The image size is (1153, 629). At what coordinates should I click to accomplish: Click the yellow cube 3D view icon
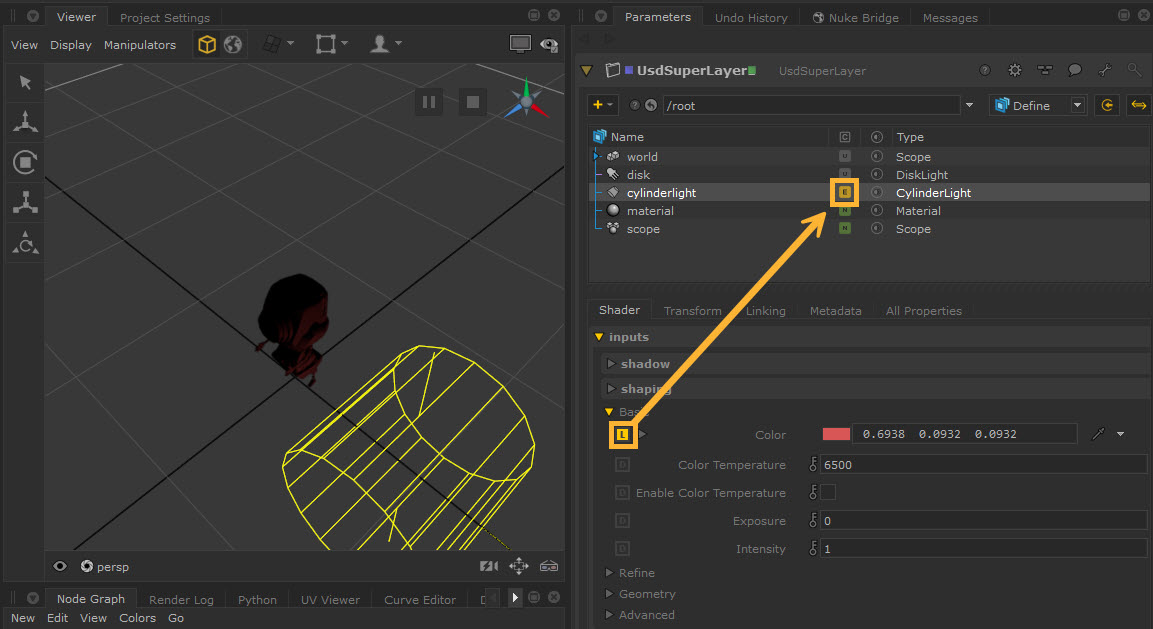[x=206, y=45]
